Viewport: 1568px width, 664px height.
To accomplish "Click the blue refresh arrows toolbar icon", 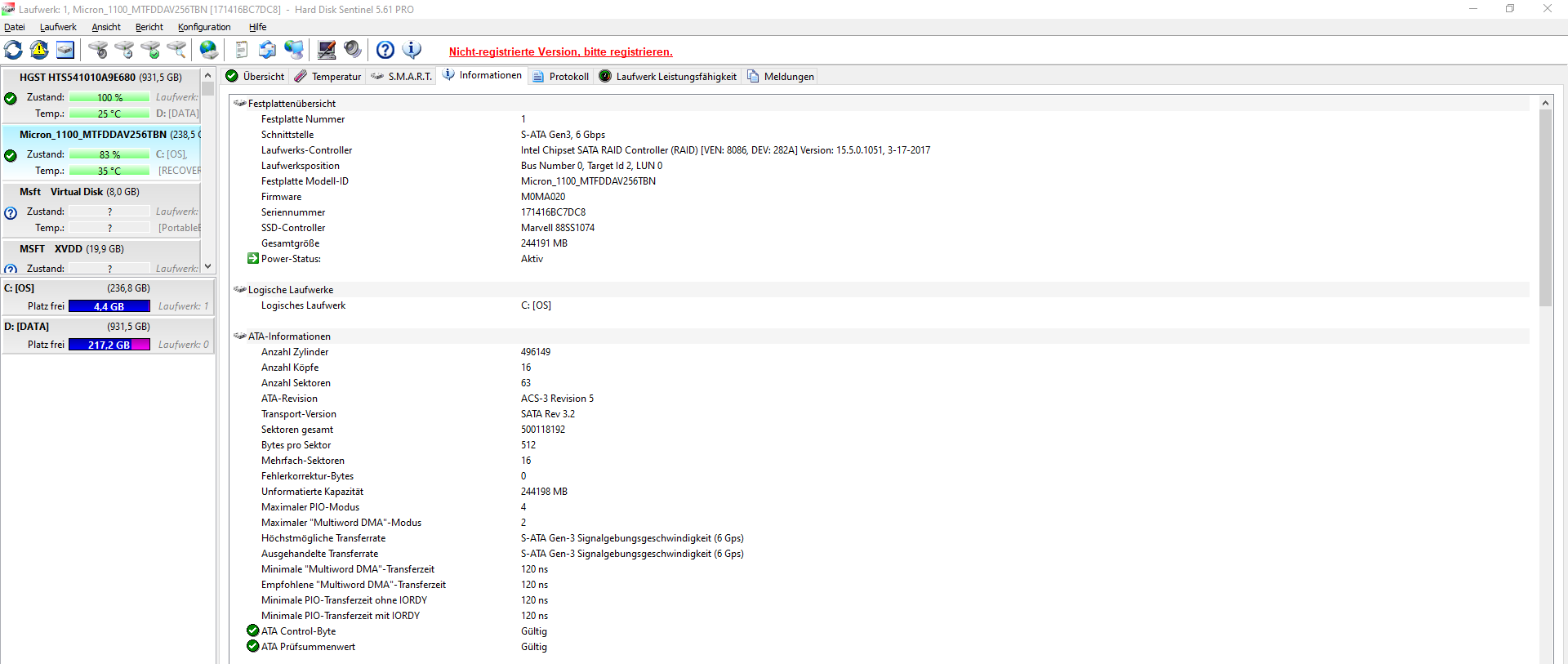I will pos(14,50).
